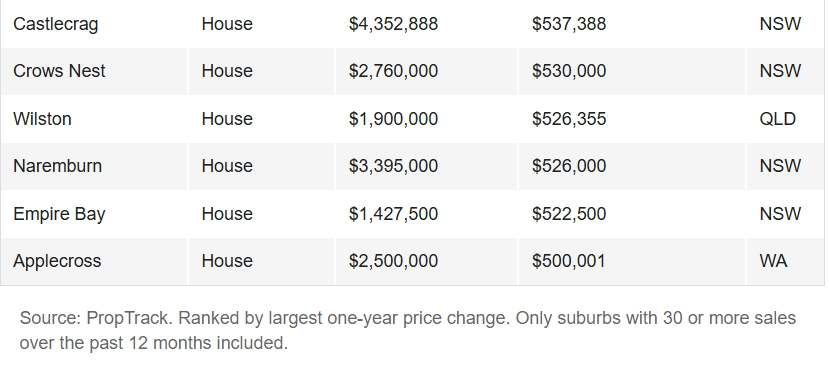Screen dimensions: 829x365
Task: Select the $537,388 price change value
Action: tap(569, 24)
